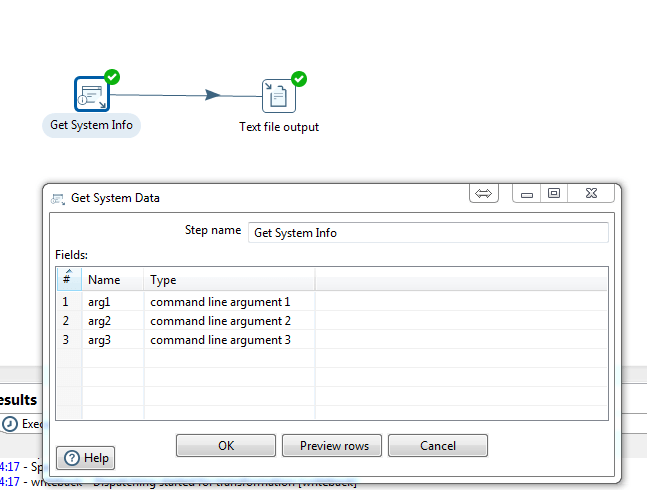Viewport: 647px width, 490px height.
Task: Sort fields by the # column header
Action: [x=68, y=279]
